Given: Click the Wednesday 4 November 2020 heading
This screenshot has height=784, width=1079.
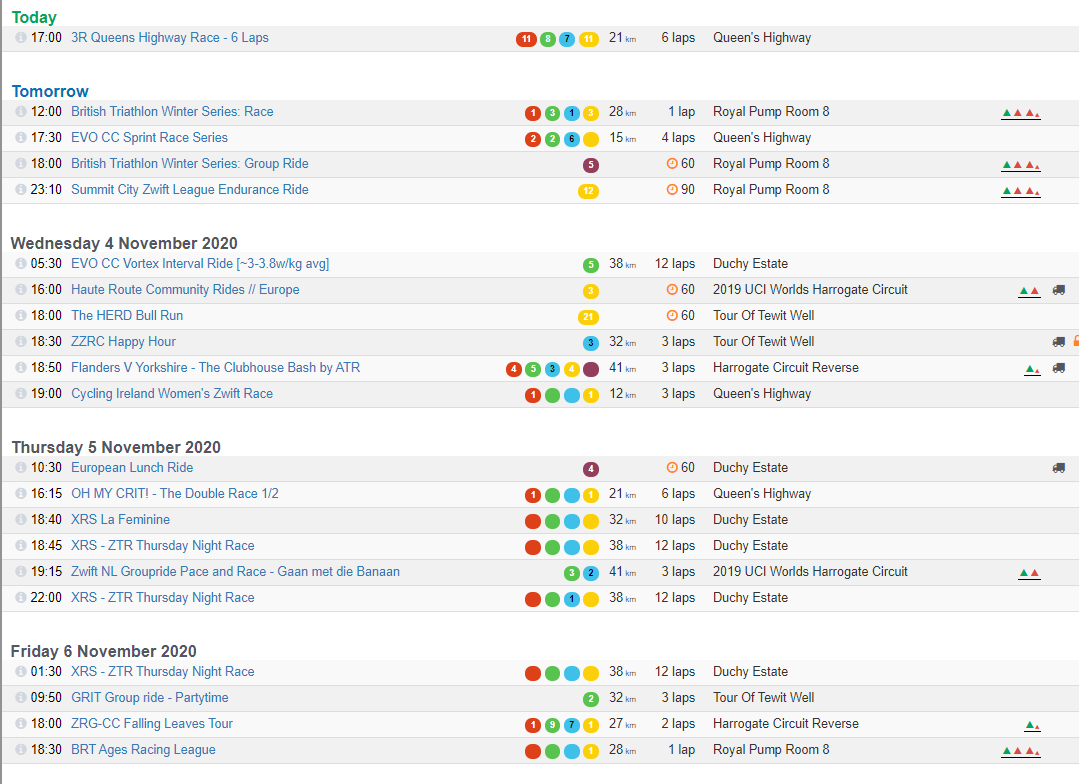Looking at the screenshot, I should pyautogui.click(x=124, y=243).
